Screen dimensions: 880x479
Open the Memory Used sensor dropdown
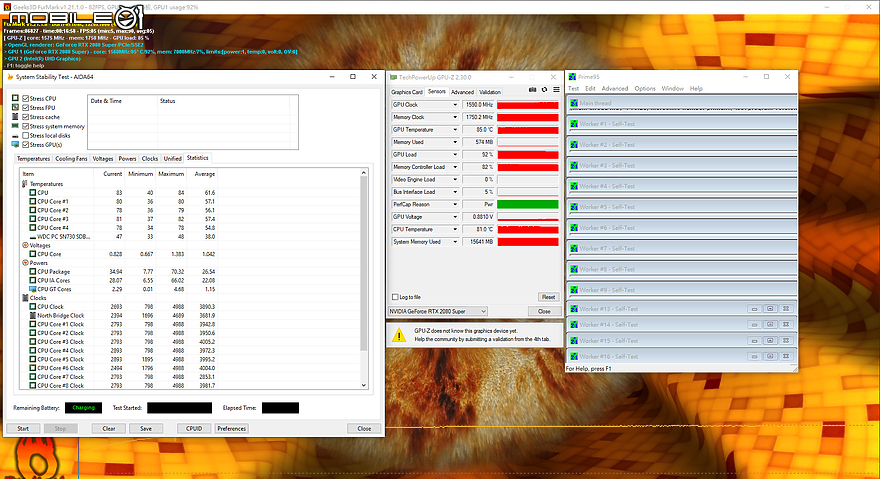tap(455, 142)
